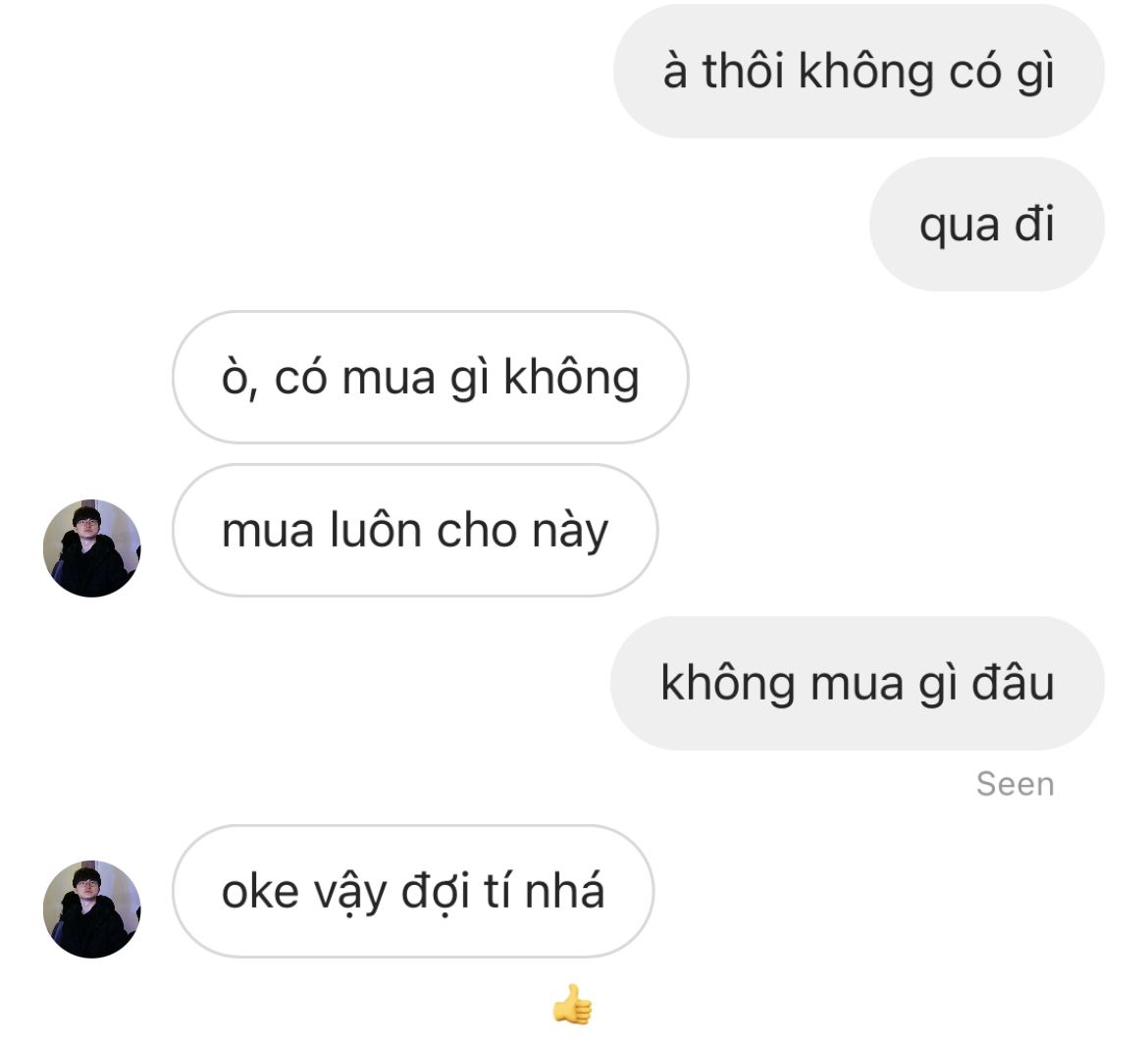The width and height of the screenshot is (1148, 1040).
Task: Click the "ò, có mua gì không" message
Action: tap(431, 377)
